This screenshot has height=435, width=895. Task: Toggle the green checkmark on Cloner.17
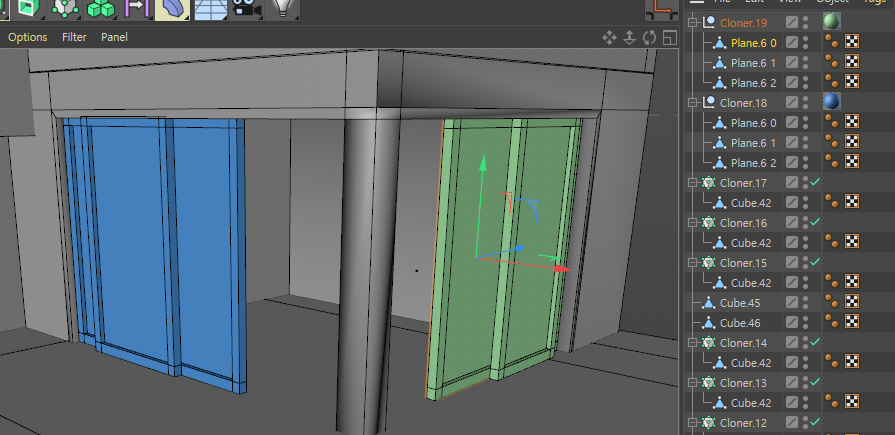click(815, 182)
